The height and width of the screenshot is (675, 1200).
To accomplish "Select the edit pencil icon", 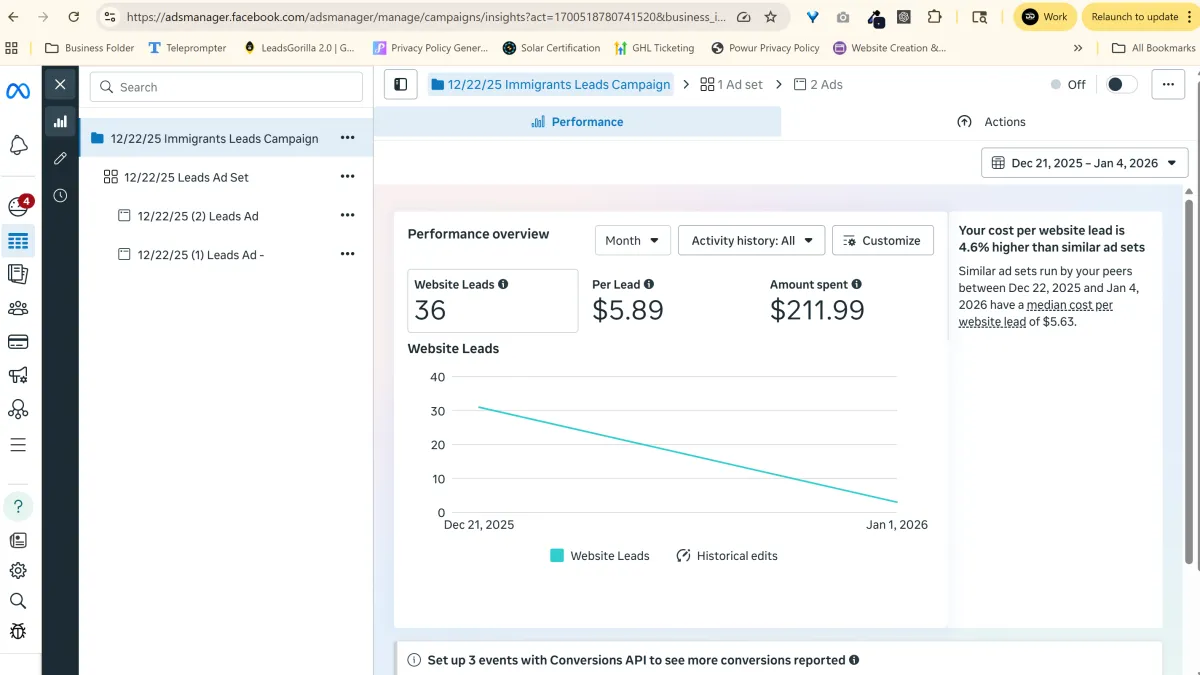I will pyautogui.click(x=60, y=158).
